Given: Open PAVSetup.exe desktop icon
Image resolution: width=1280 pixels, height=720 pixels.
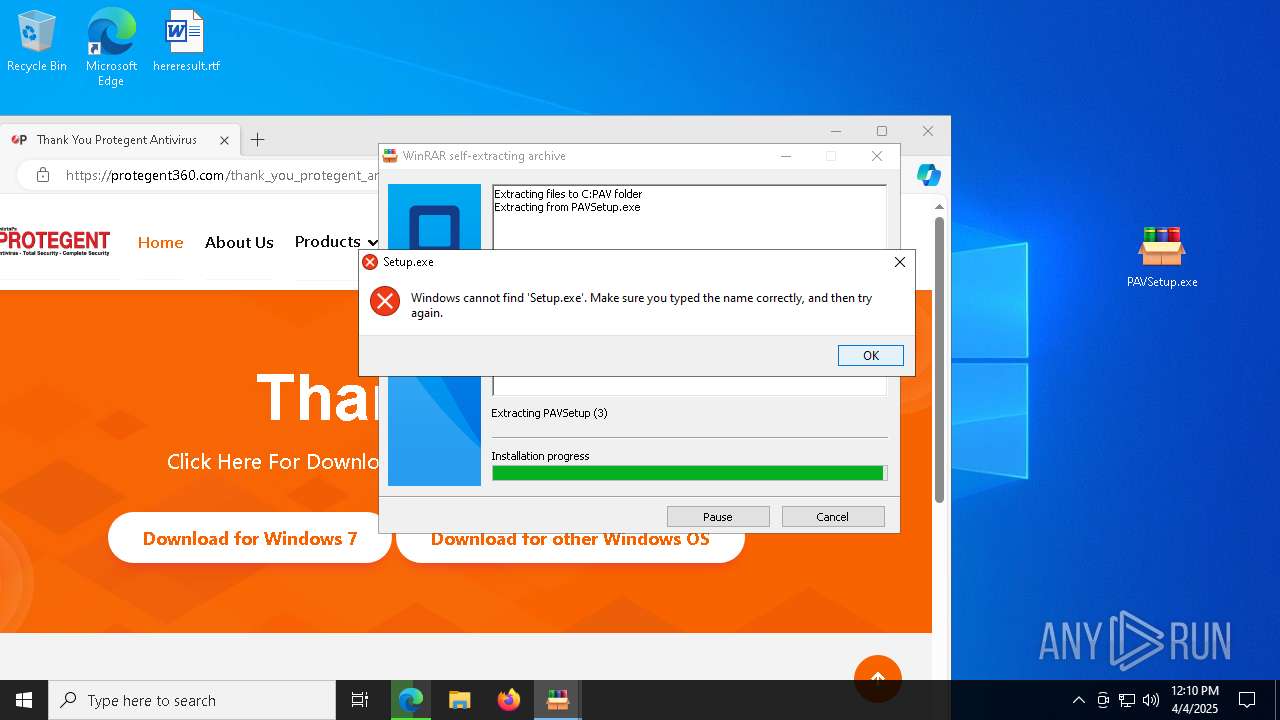Looking at the screenshot, I should pyautogui.click(x=1162, y=257).
